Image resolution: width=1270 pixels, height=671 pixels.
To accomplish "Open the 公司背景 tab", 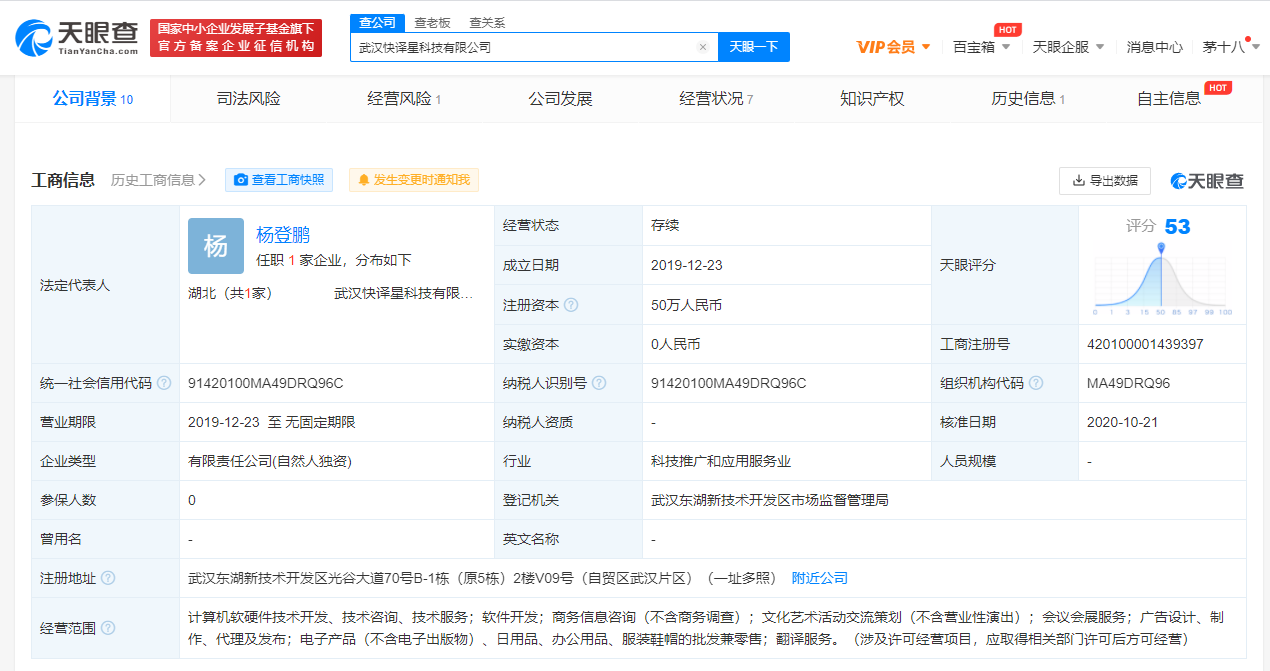I will [92, 98].
